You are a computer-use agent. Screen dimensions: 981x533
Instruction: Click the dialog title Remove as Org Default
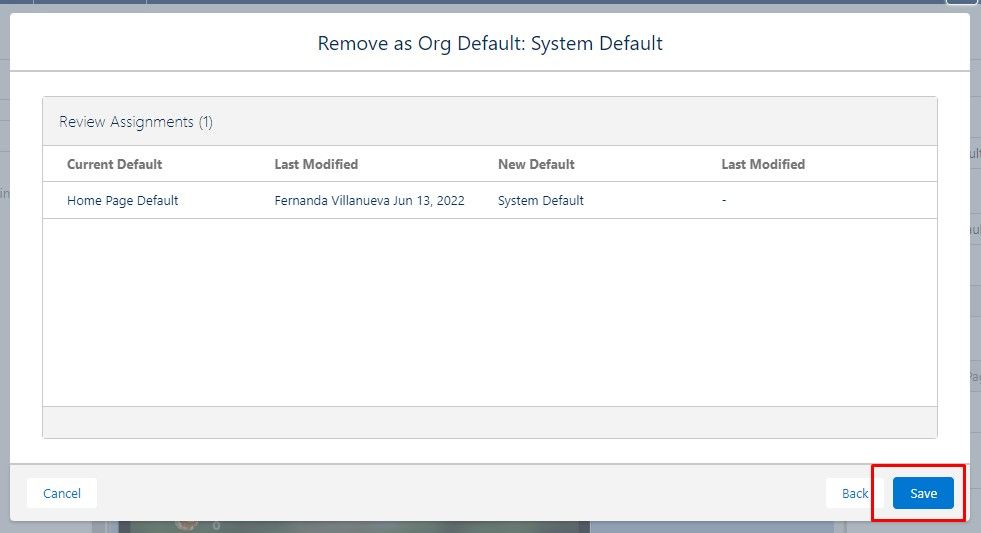pyautogui.click(x=490, y=43)
